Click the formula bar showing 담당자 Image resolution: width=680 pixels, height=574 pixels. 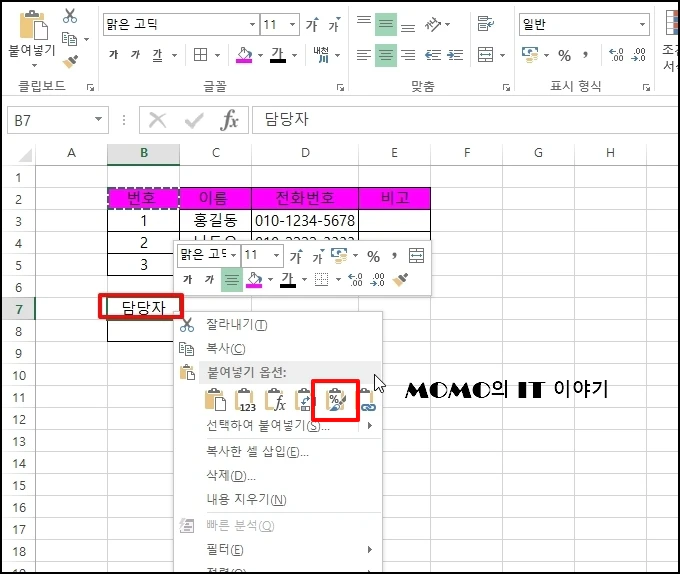point(465,120)
